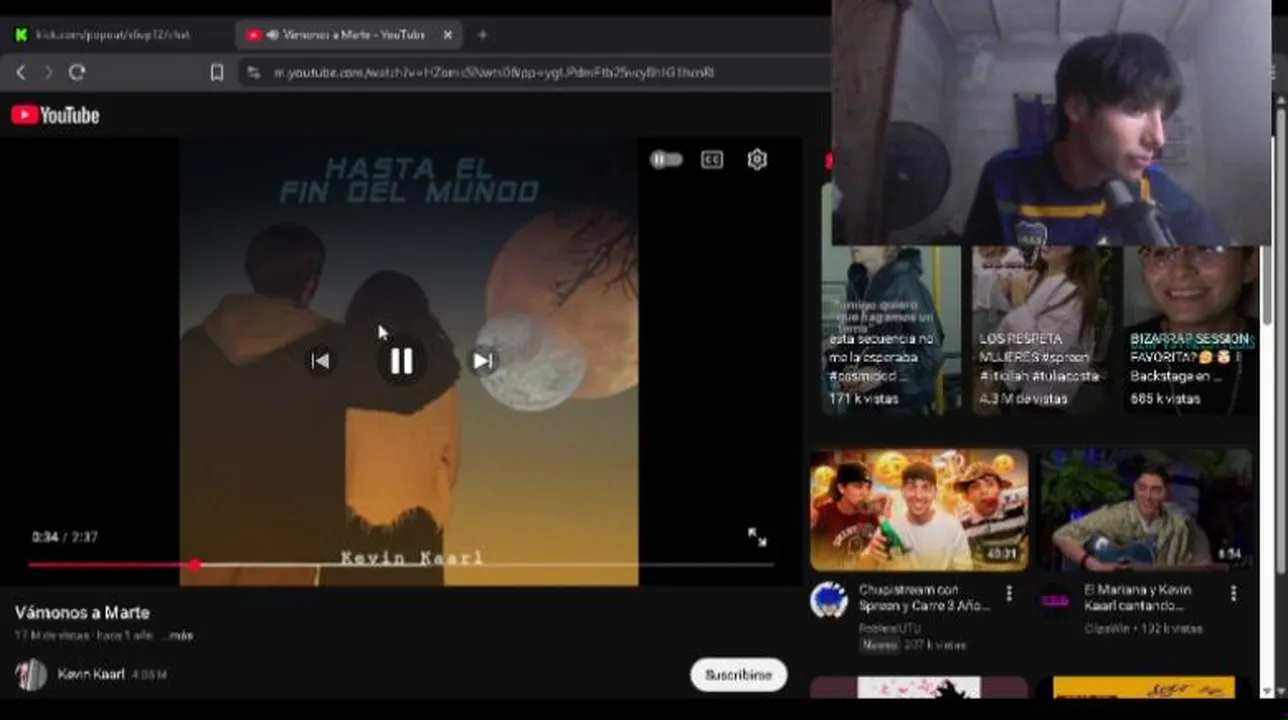Go forward in browser
The image size is (1288, 720).
pos(48,72)
